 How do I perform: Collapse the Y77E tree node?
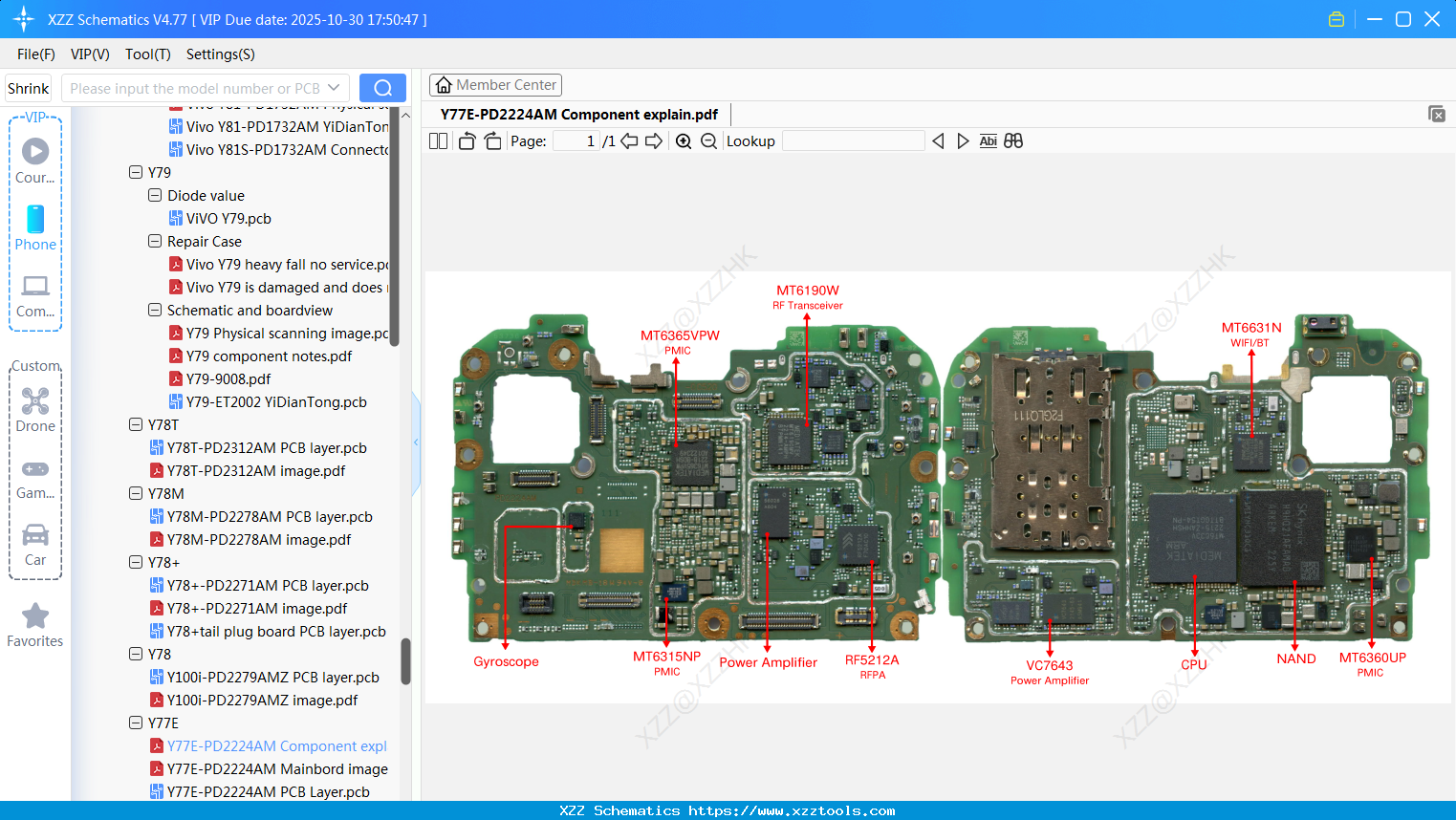136,723
